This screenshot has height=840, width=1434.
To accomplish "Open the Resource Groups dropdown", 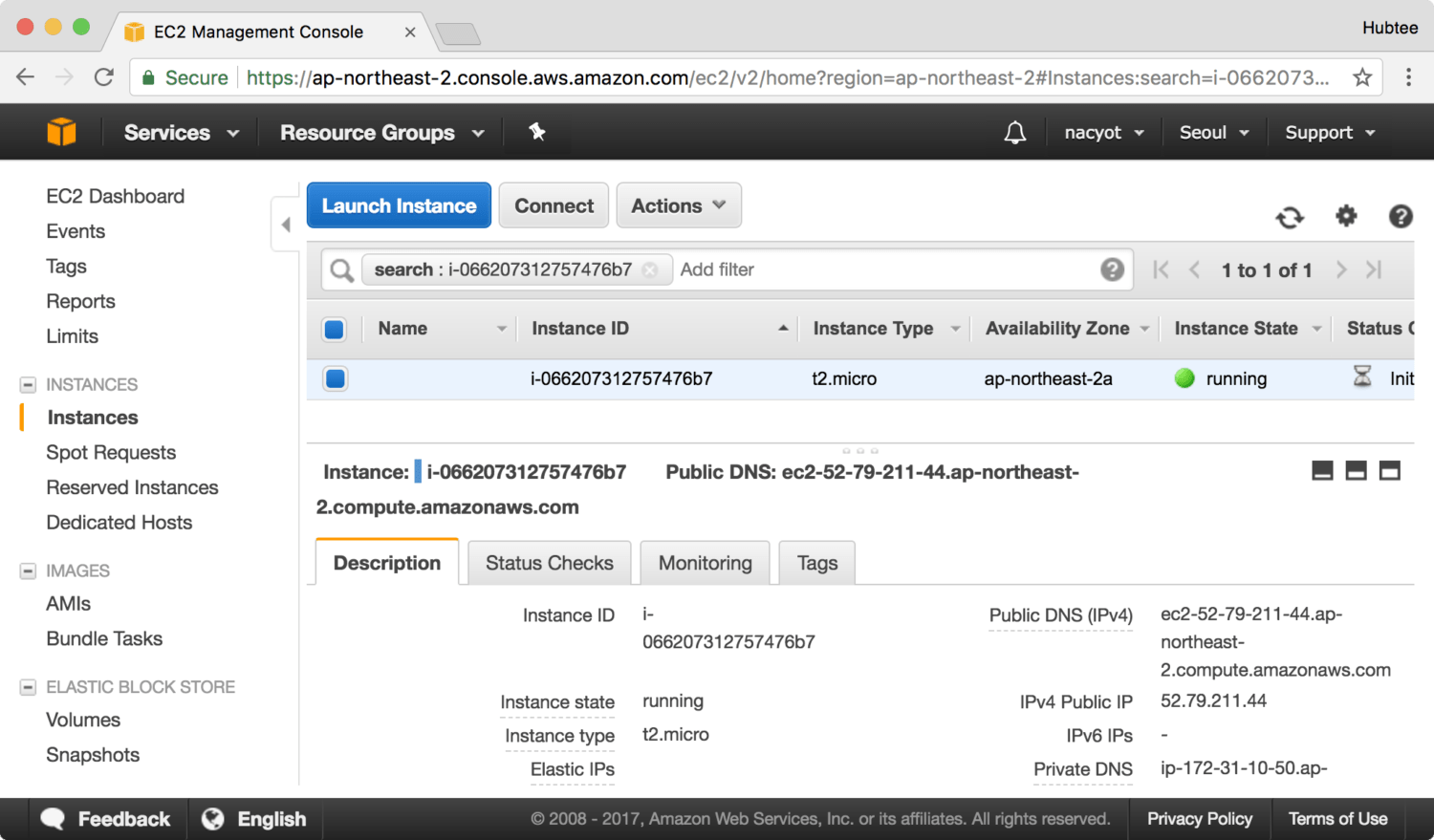I will click(381, 133).
